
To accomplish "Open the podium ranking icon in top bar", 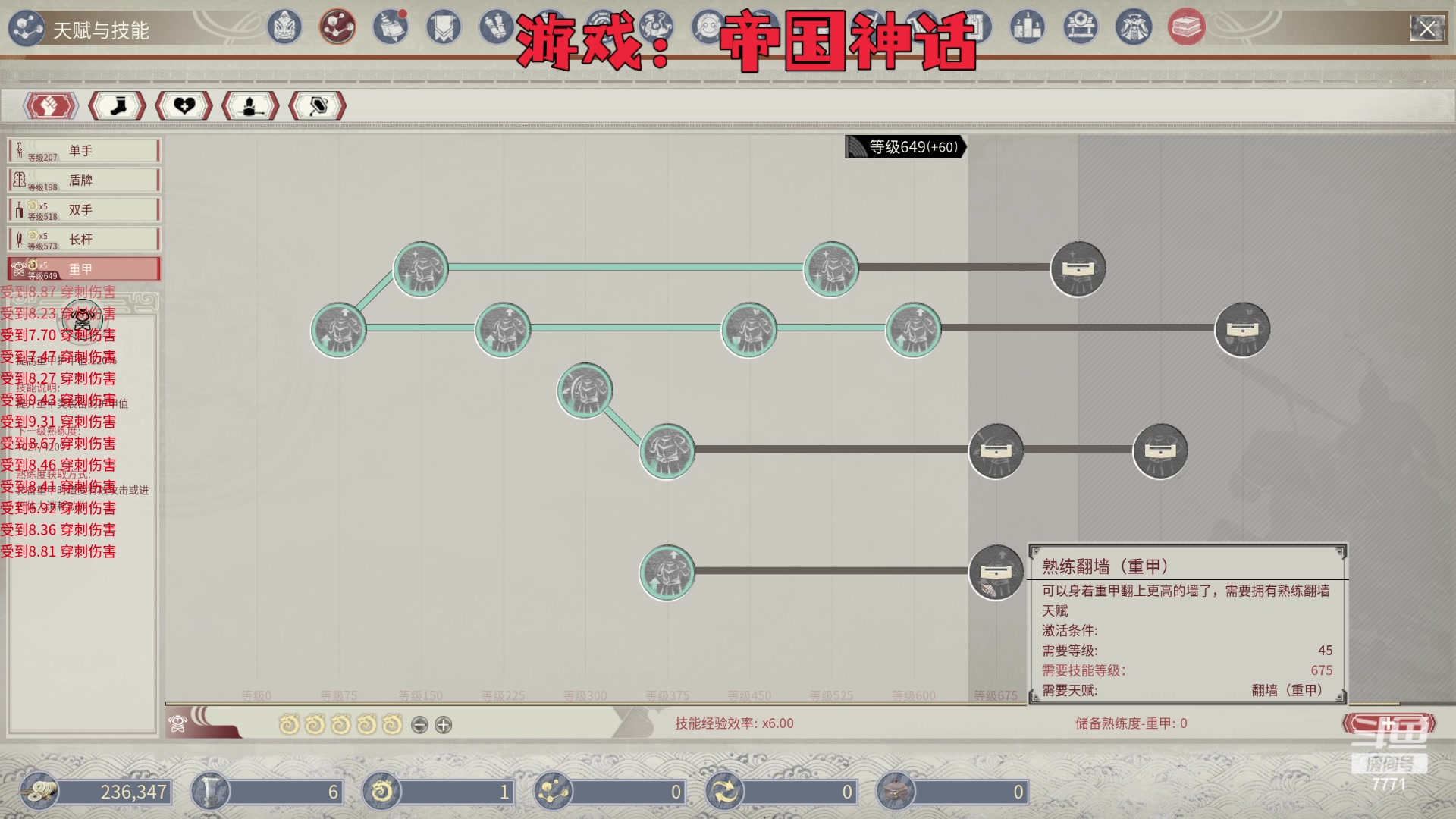I will [x=1028, y=28].
